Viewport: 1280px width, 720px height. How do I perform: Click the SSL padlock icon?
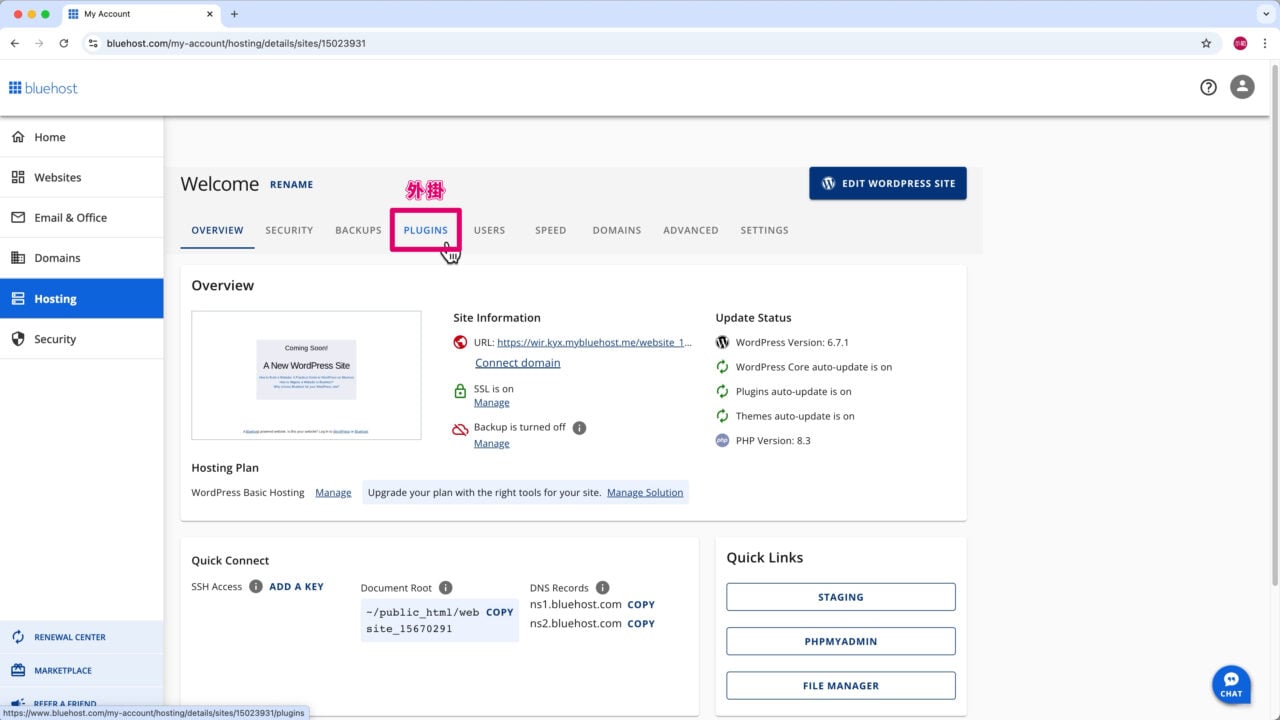[460, 391]
